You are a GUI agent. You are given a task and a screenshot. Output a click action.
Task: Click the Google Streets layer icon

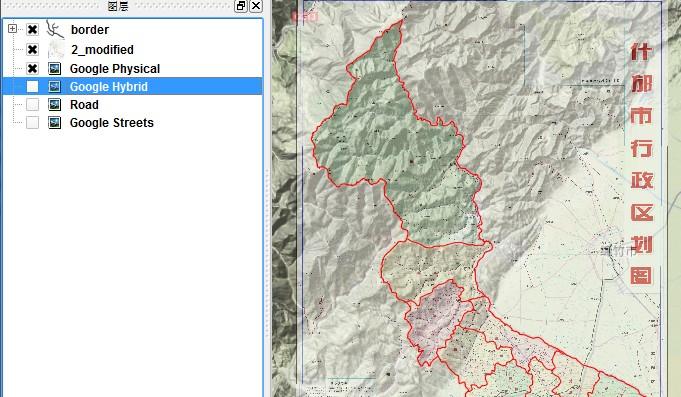click(54, 122)
